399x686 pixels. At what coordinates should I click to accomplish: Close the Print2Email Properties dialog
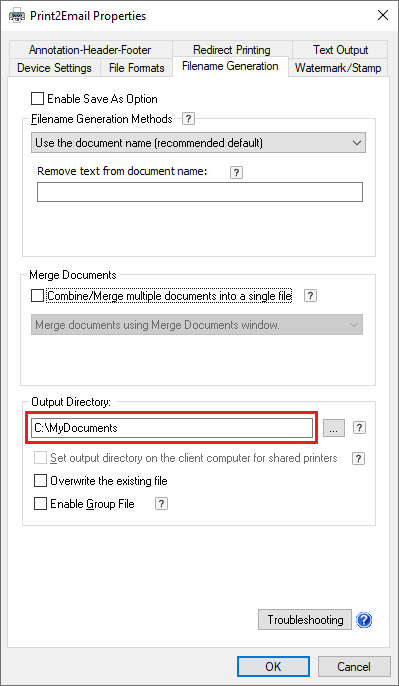click(382, 16)
